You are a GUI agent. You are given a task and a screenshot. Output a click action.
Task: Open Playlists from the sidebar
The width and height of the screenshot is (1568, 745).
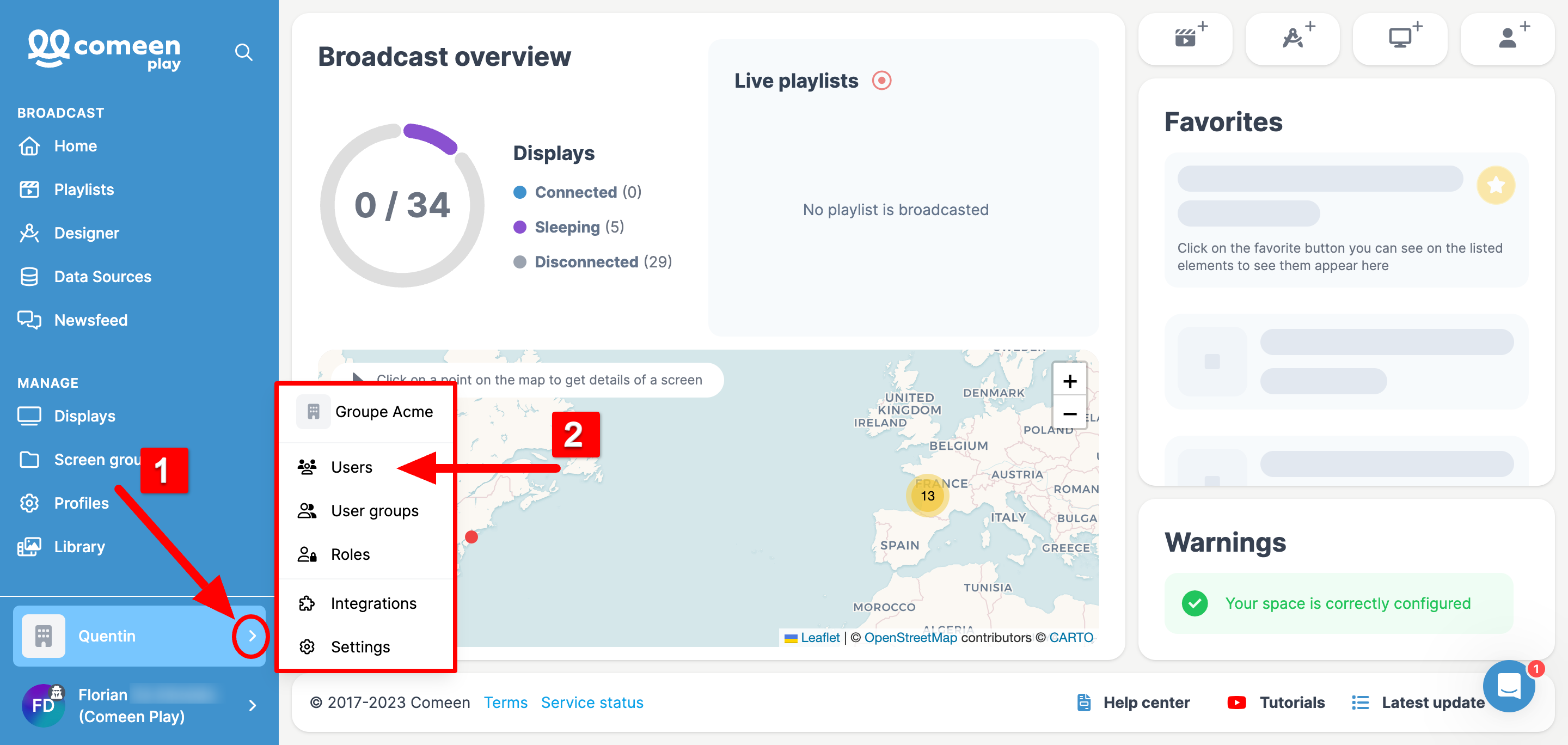point(84,190)
